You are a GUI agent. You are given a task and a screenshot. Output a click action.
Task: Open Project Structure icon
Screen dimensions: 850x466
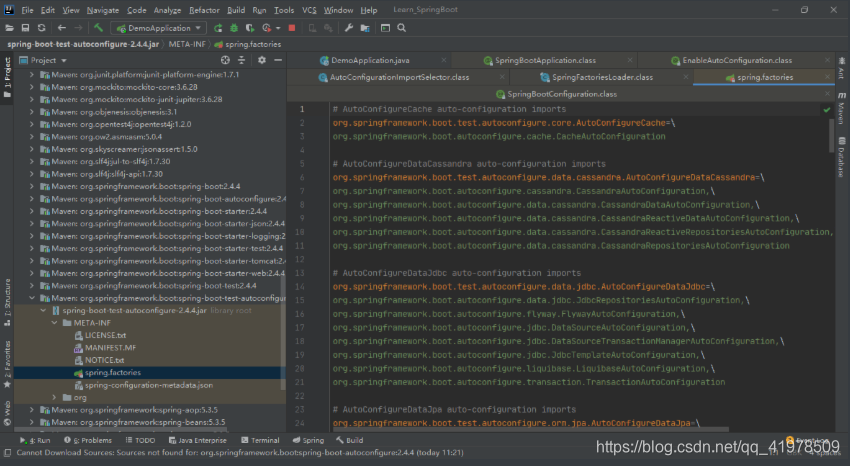point(365,28)
